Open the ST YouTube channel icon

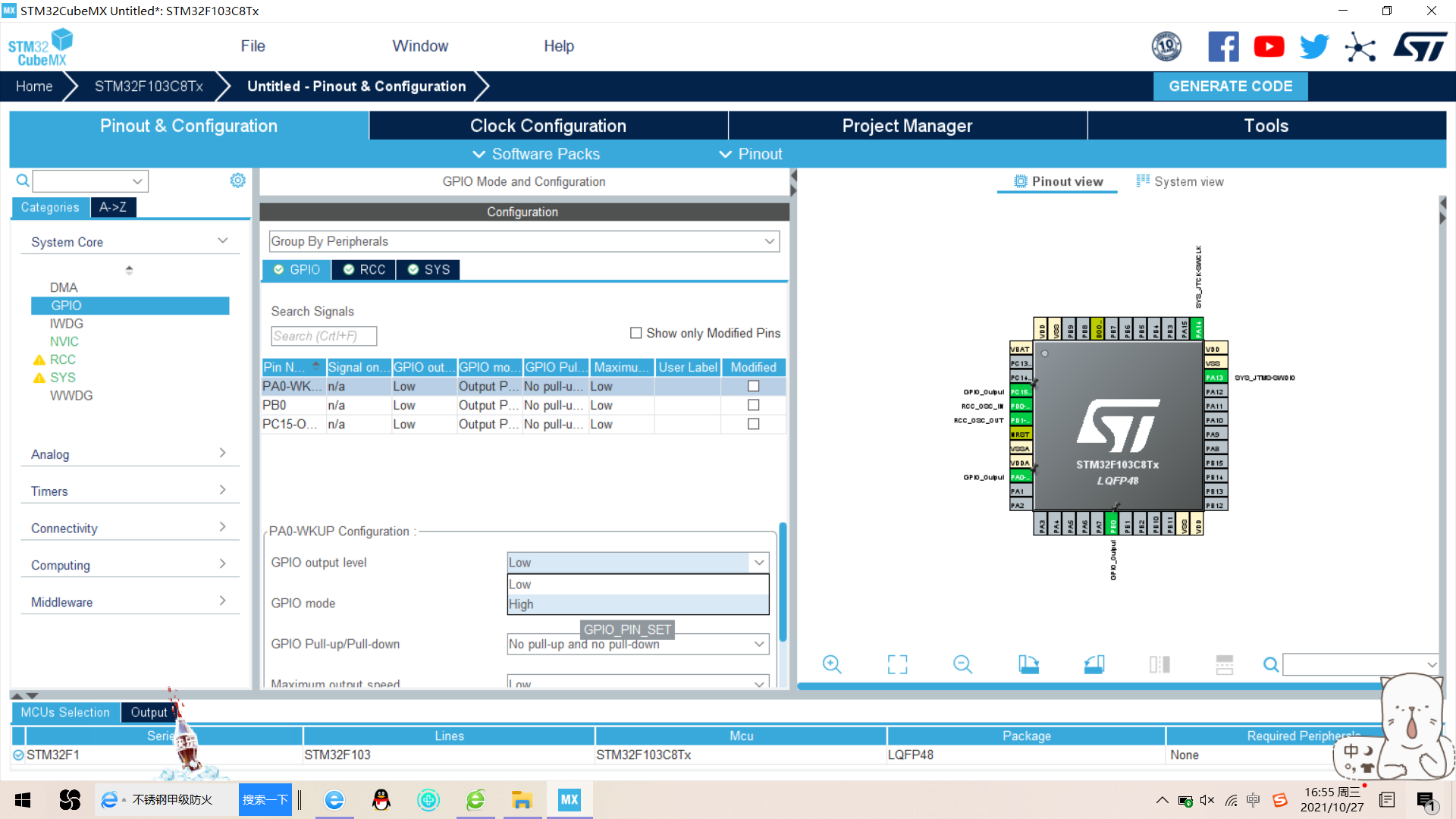(x=1269, y=47)
